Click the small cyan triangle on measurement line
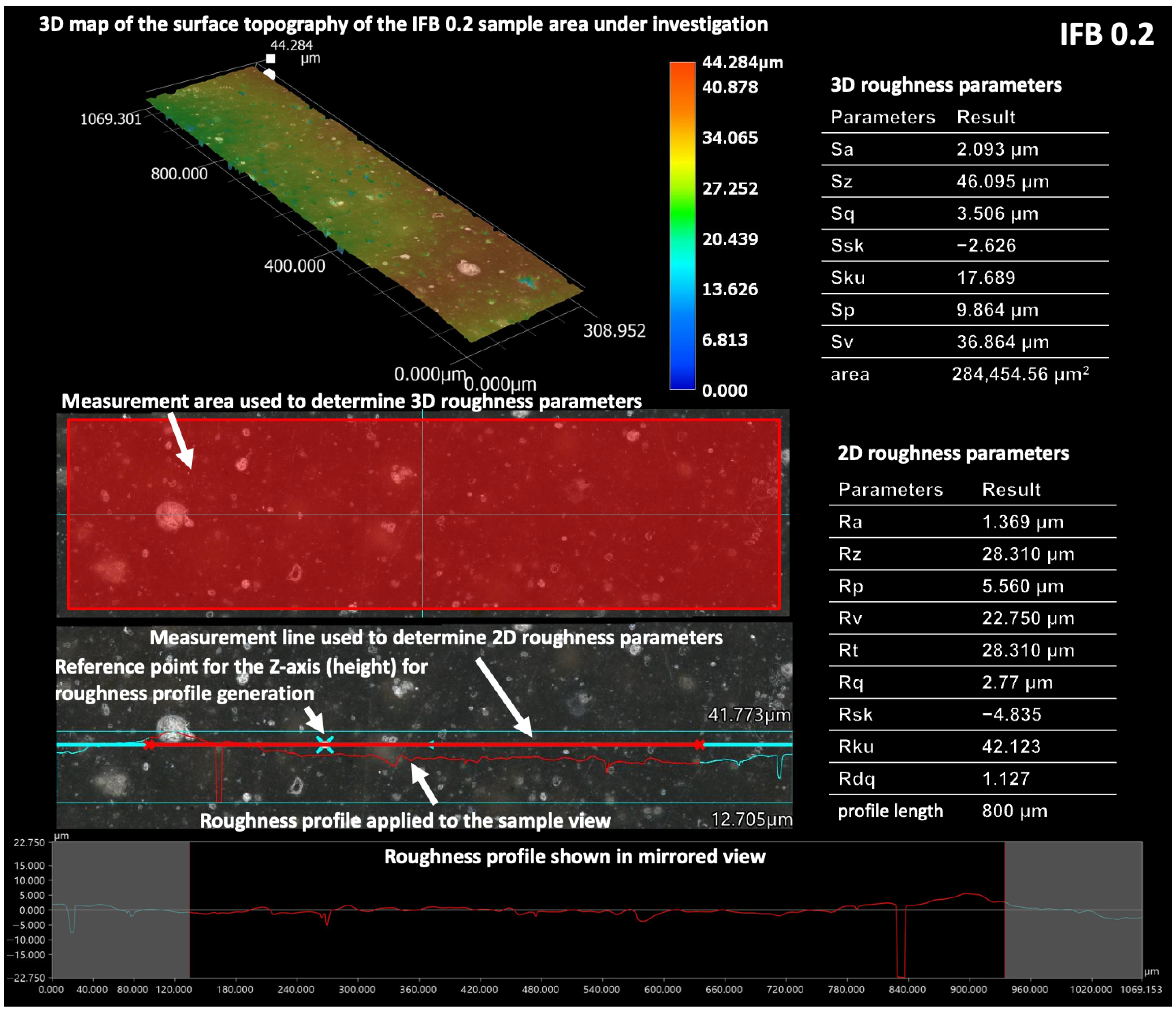 pos(431,744)
